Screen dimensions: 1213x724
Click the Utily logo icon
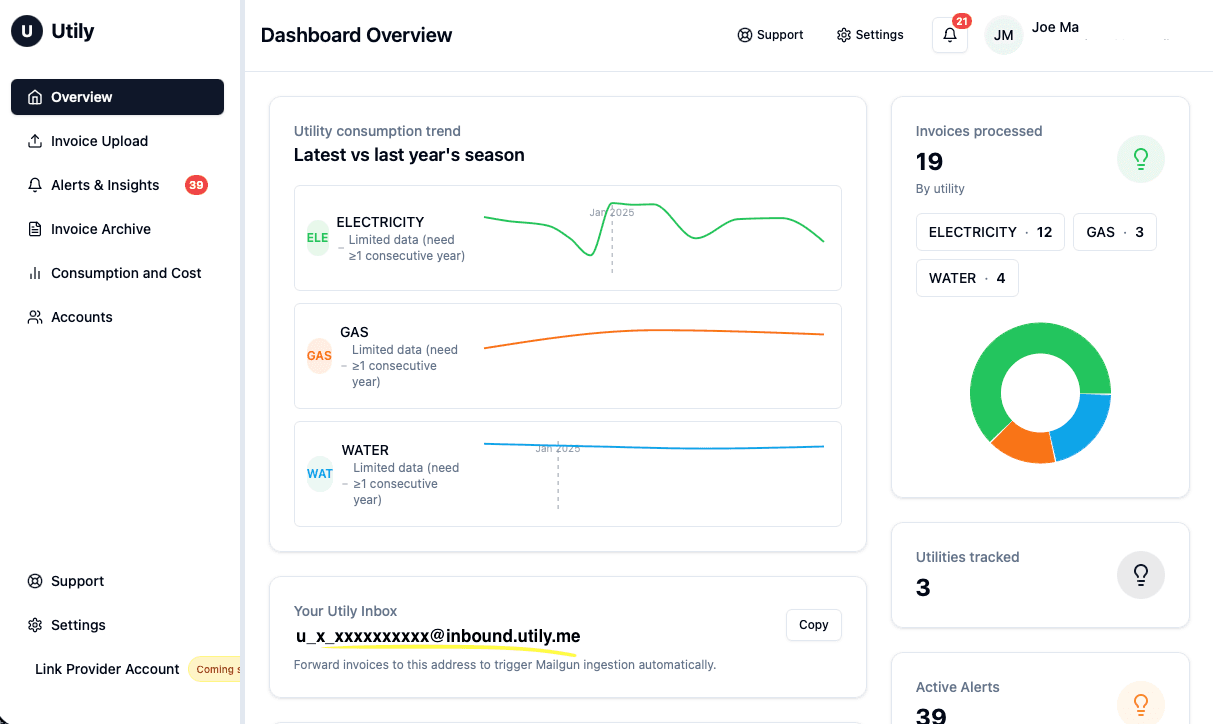[27, 31]
